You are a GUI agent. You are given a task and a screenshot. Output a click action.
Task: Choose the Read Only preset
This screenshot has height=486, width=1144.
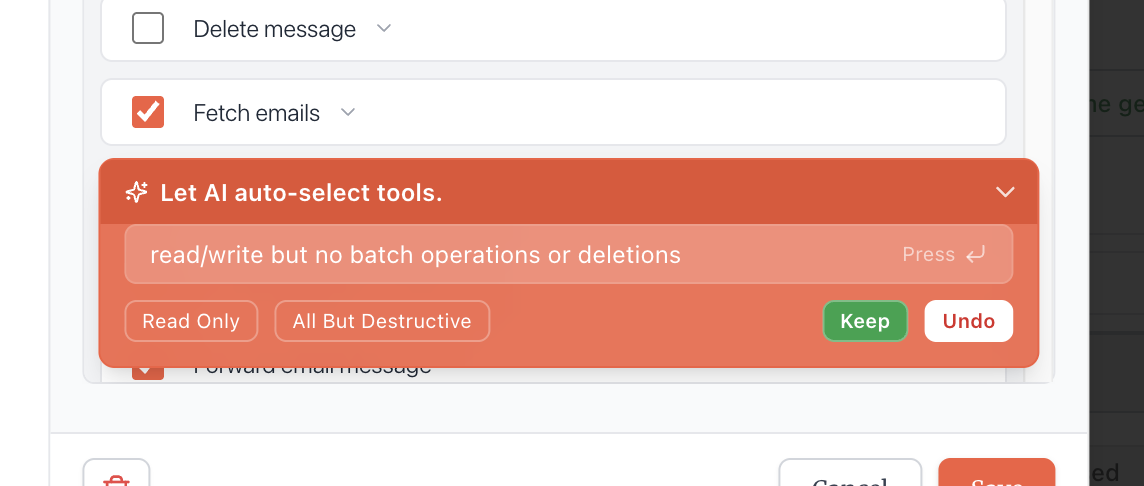[x=191, y=321]
